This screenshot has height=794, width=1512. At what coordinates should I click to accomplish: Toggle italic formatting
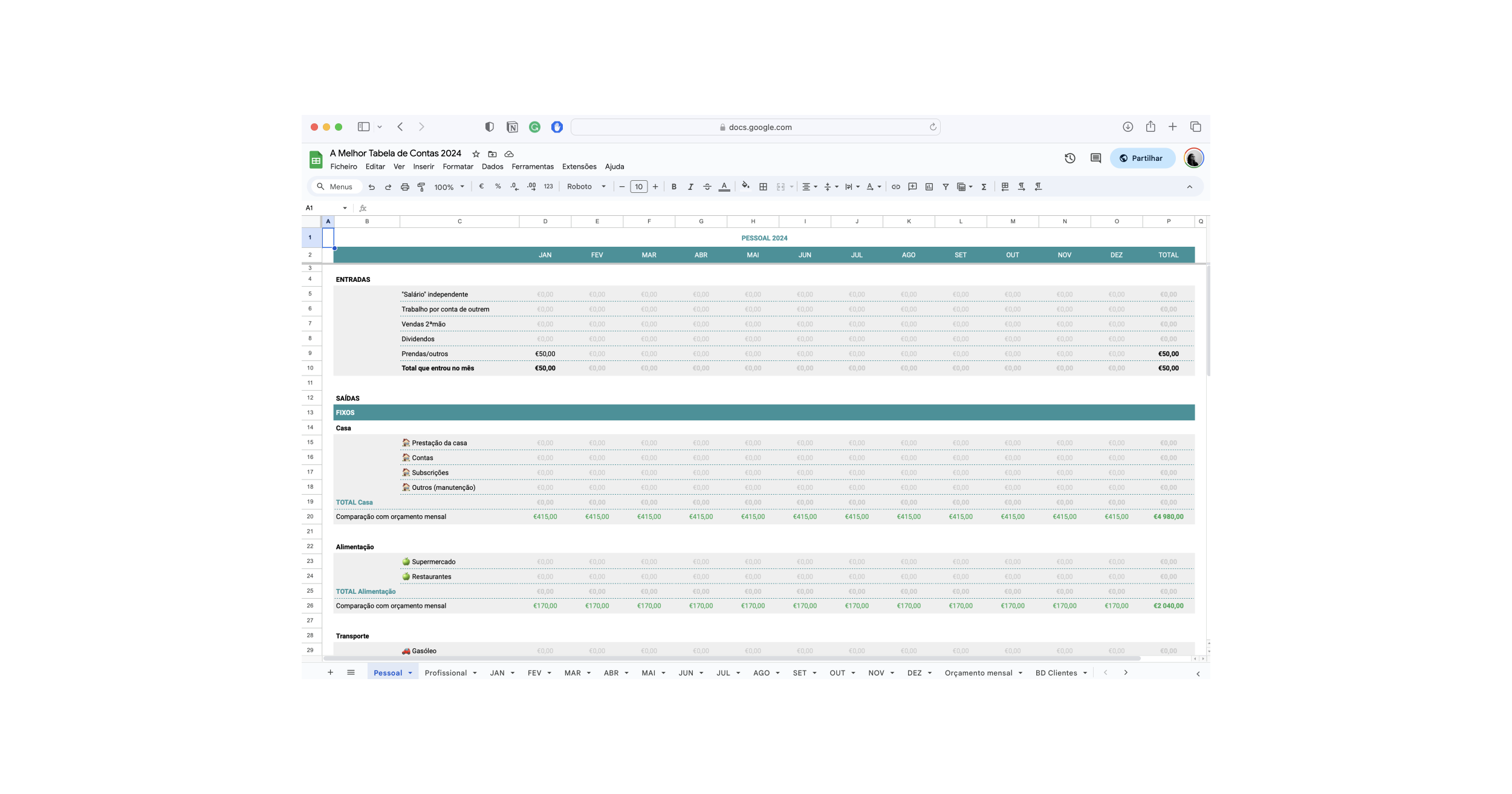pos(690,187)
